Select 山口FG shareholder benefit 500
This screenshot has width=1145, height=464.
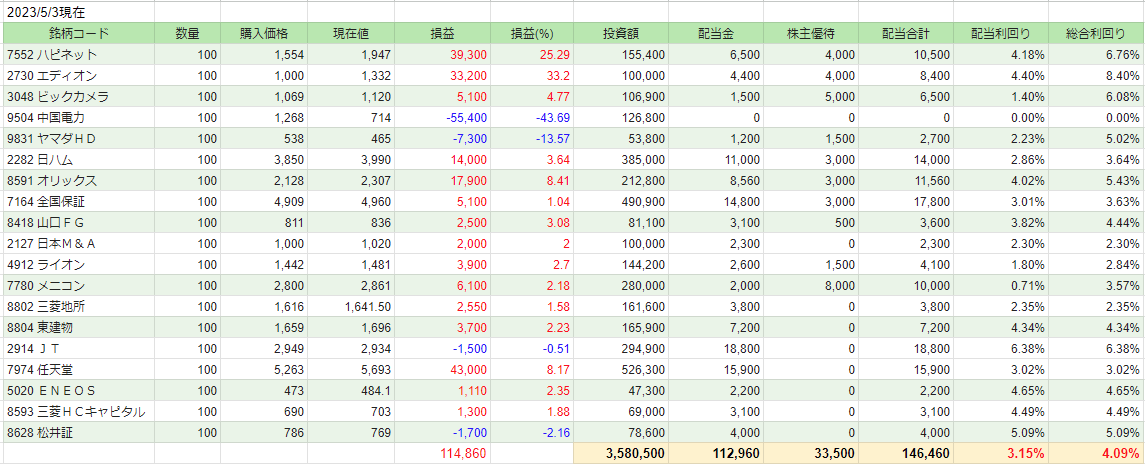811,222
